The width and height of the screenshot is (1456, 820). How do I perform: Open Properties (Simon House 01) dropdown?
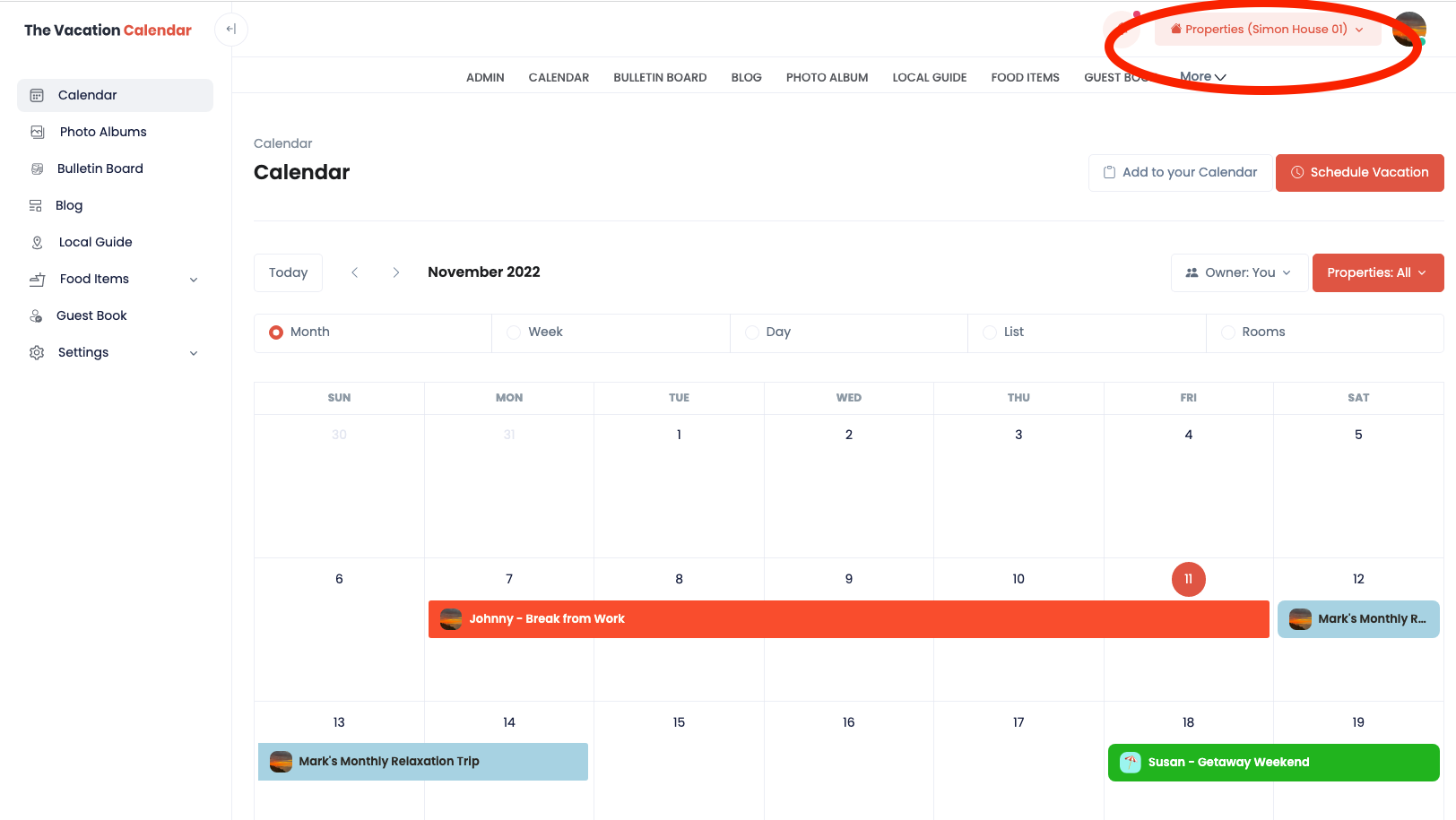pos(1267,30)
